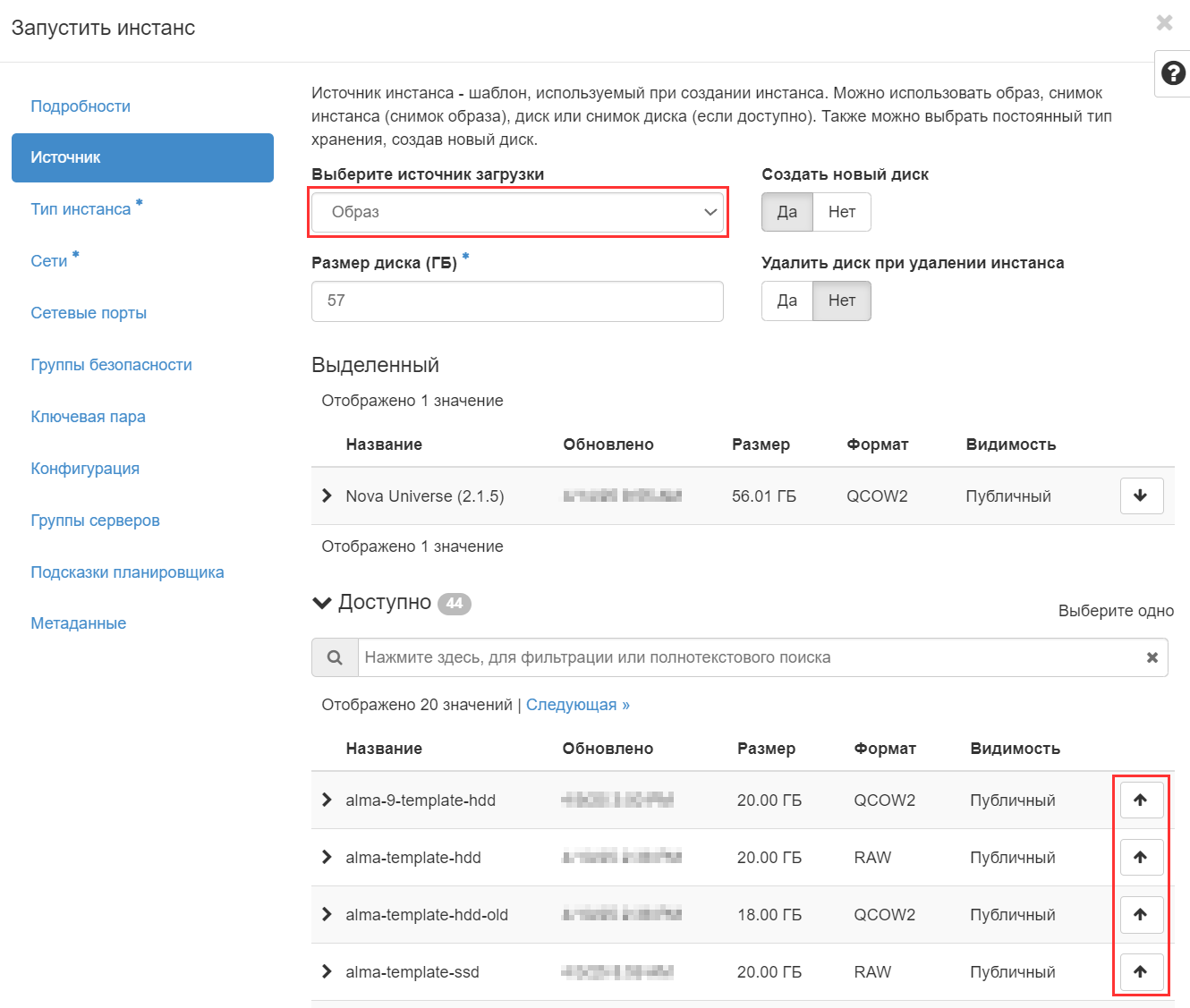Open the 'Ключевая пара' section

(x=88, y=417)
